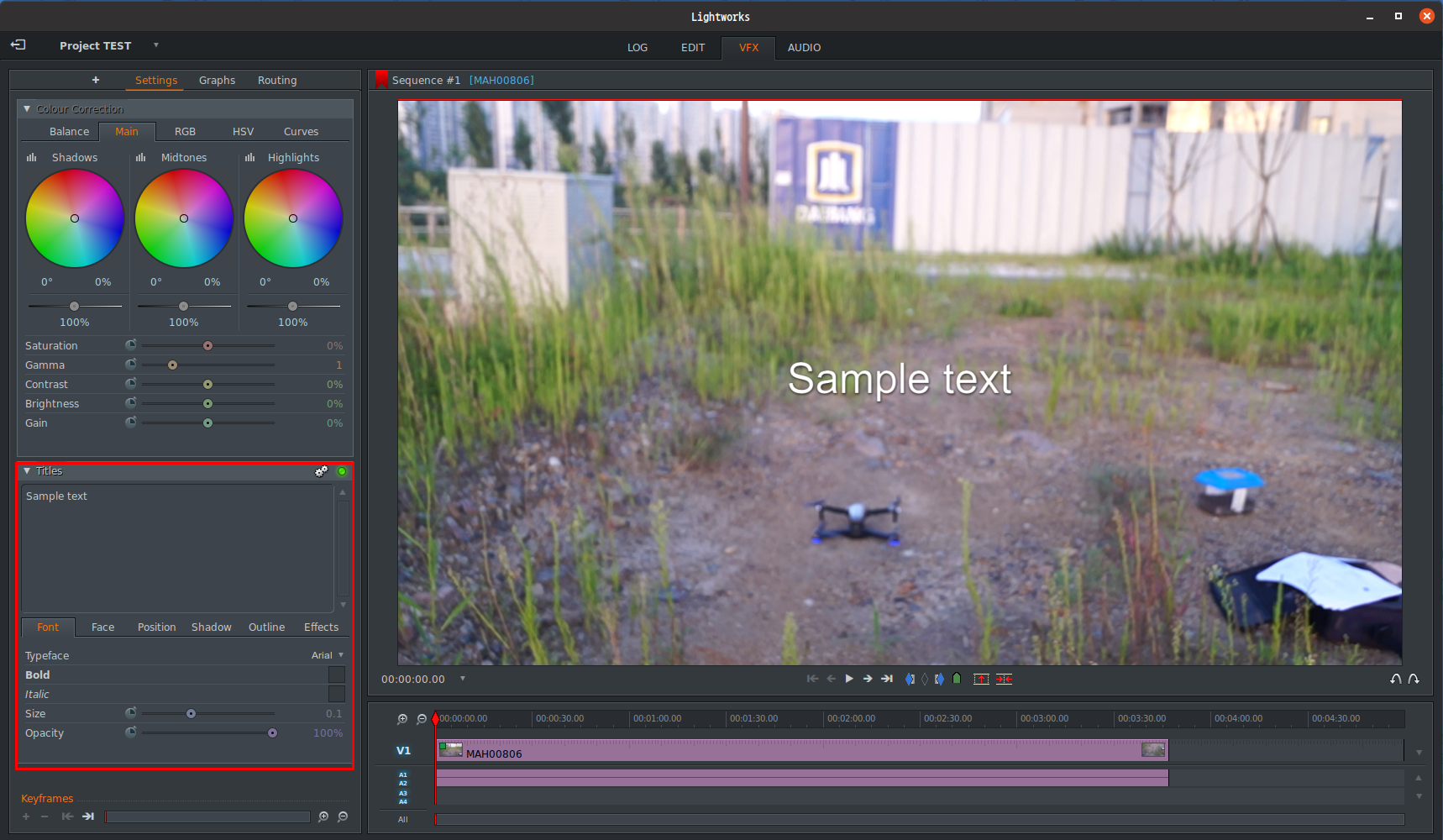Mark out point with blue icon
This screenshot has height=840, width=1443.
pyautogui.click(x=939, y=679)
